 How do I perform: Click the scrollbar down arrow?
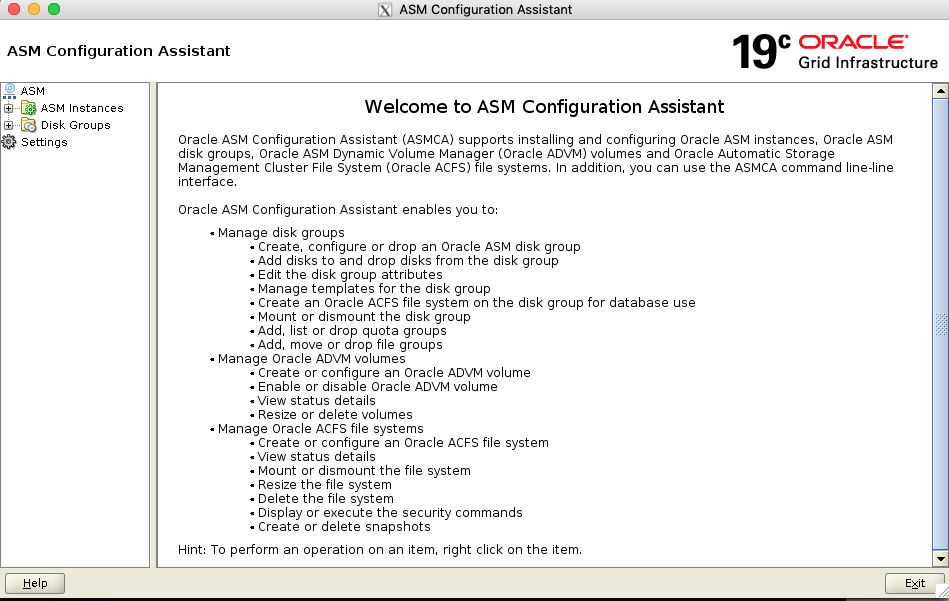pyautogui.click(x=941, y=559)
